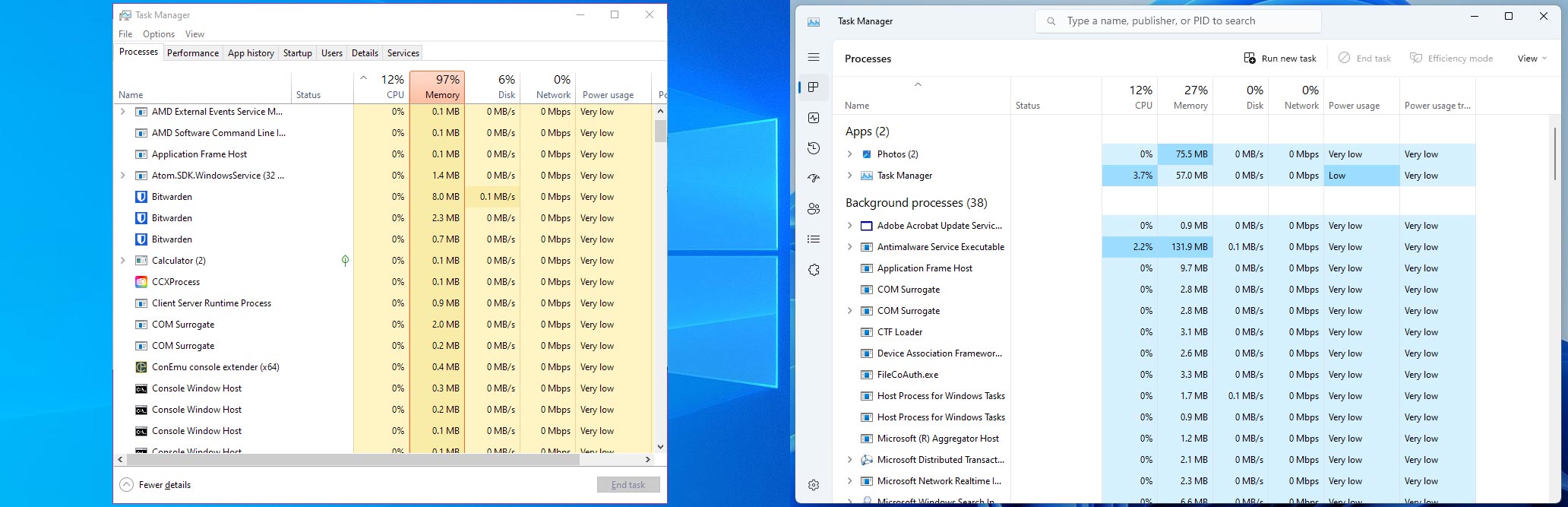Expand the AMD External Events Service row
Image resolution: width=1568 pixels, height=507 pixels.
pos(123,112)
